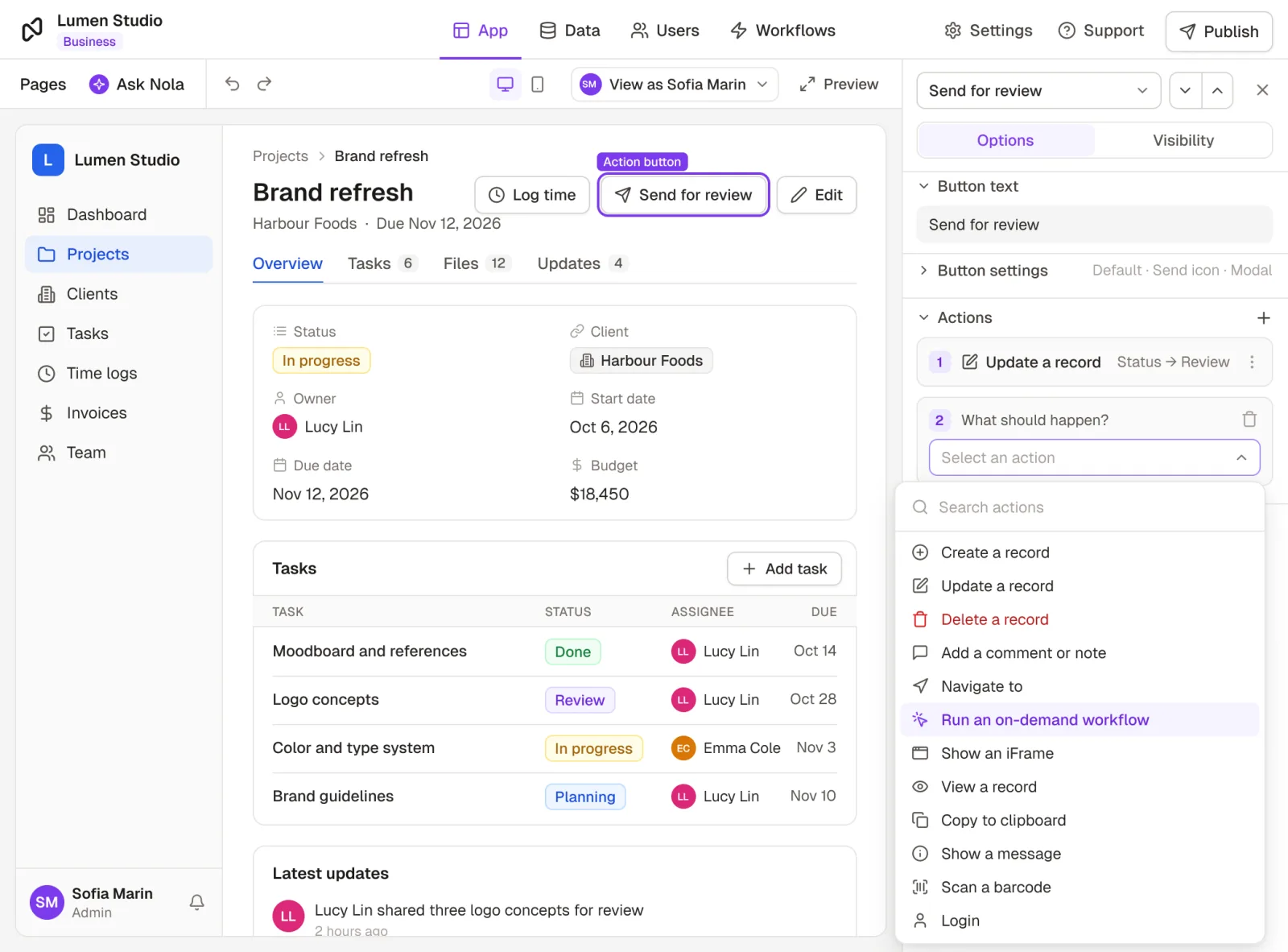The image size is (1288, 952).
Task: Switch to the Files tab
Action: tap(477, 263)
